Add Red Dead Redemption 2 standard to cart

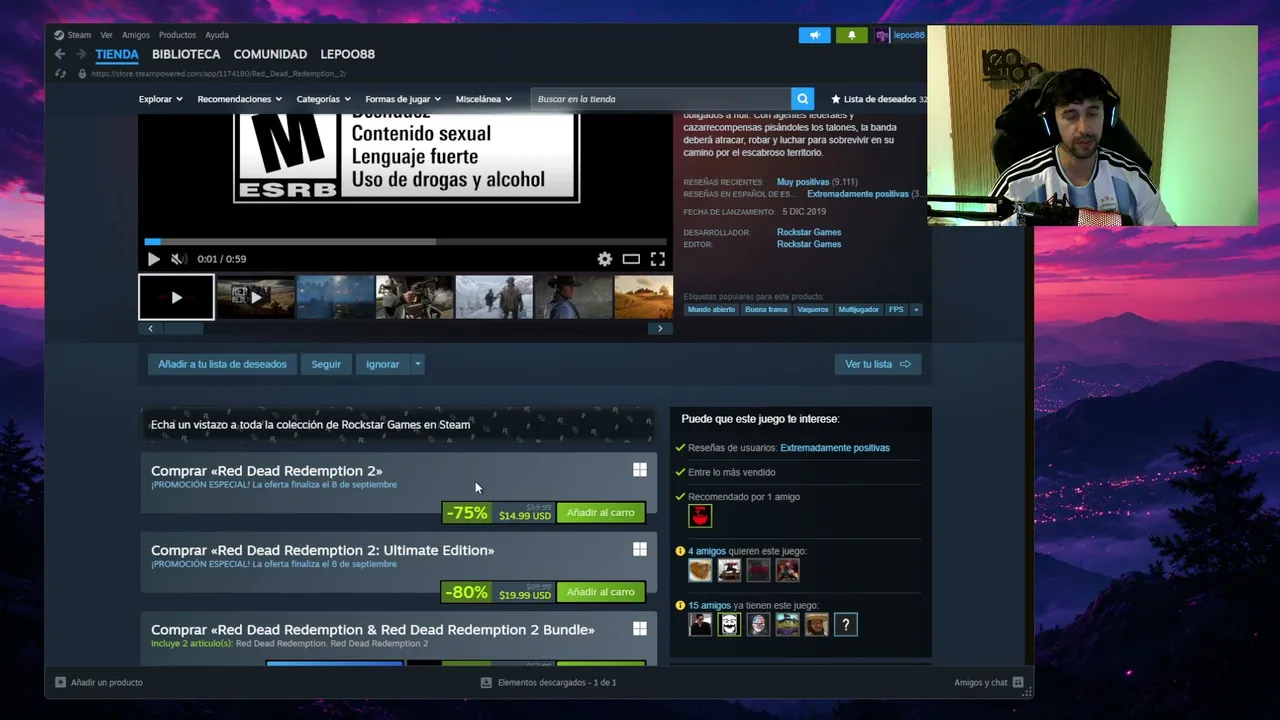click(600, 513)
